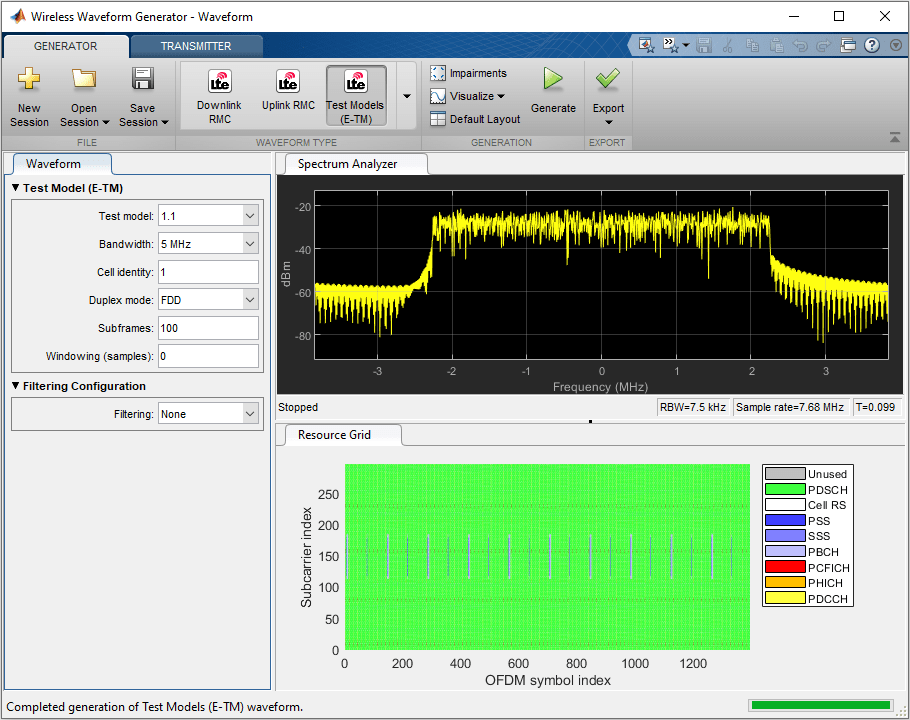
Task: Collapse the Test Model (E-TM) section
Action: click(17, 188)
